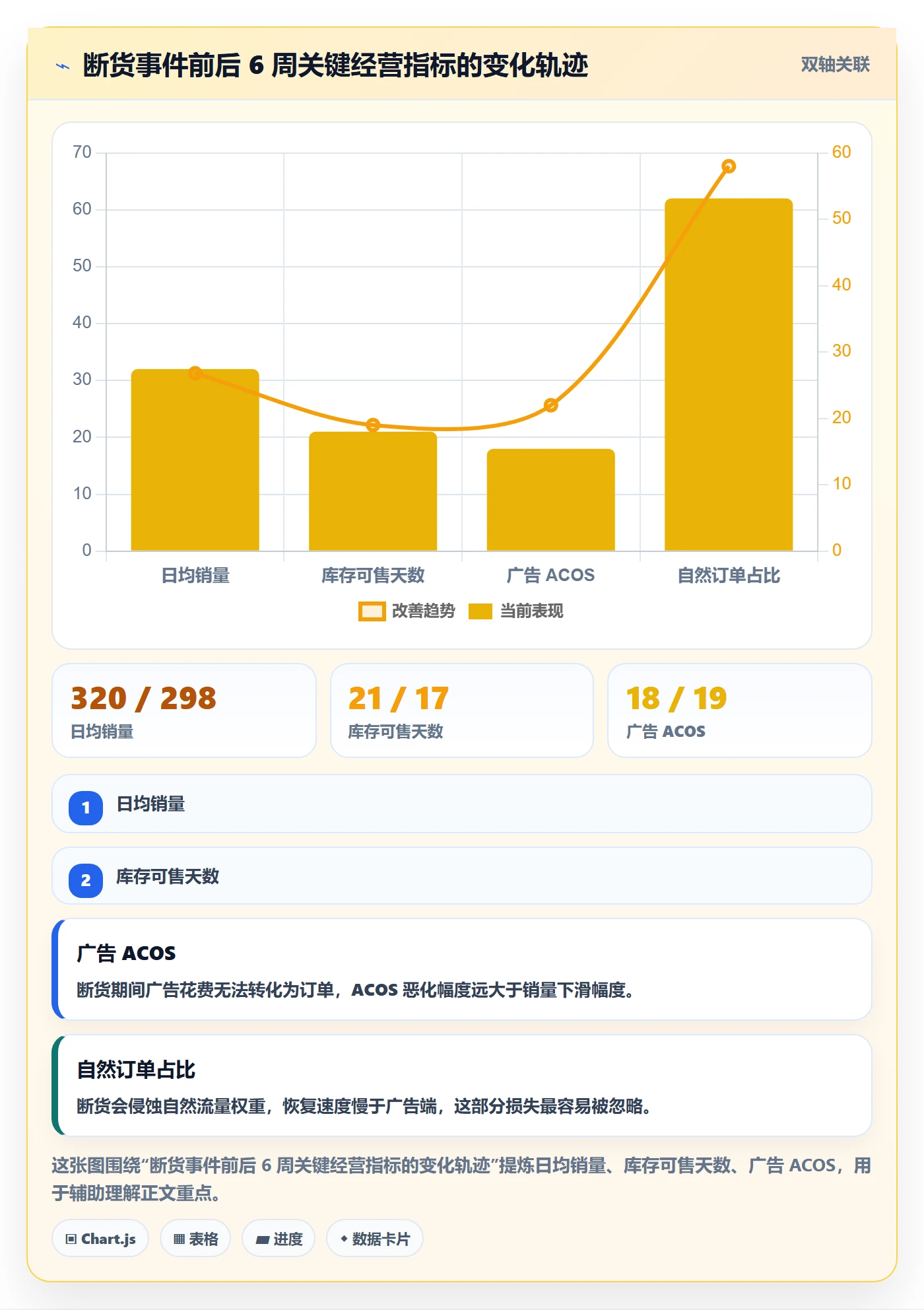Click the lightning icon beside the title
Screen dimensions: 924x1310
[x=63, y=66]
